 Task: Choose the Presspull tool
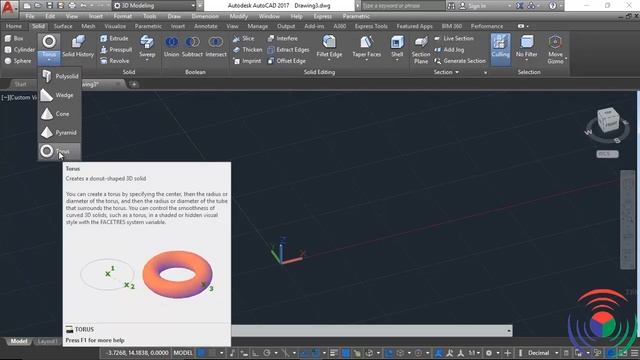[x=116, y=49]
